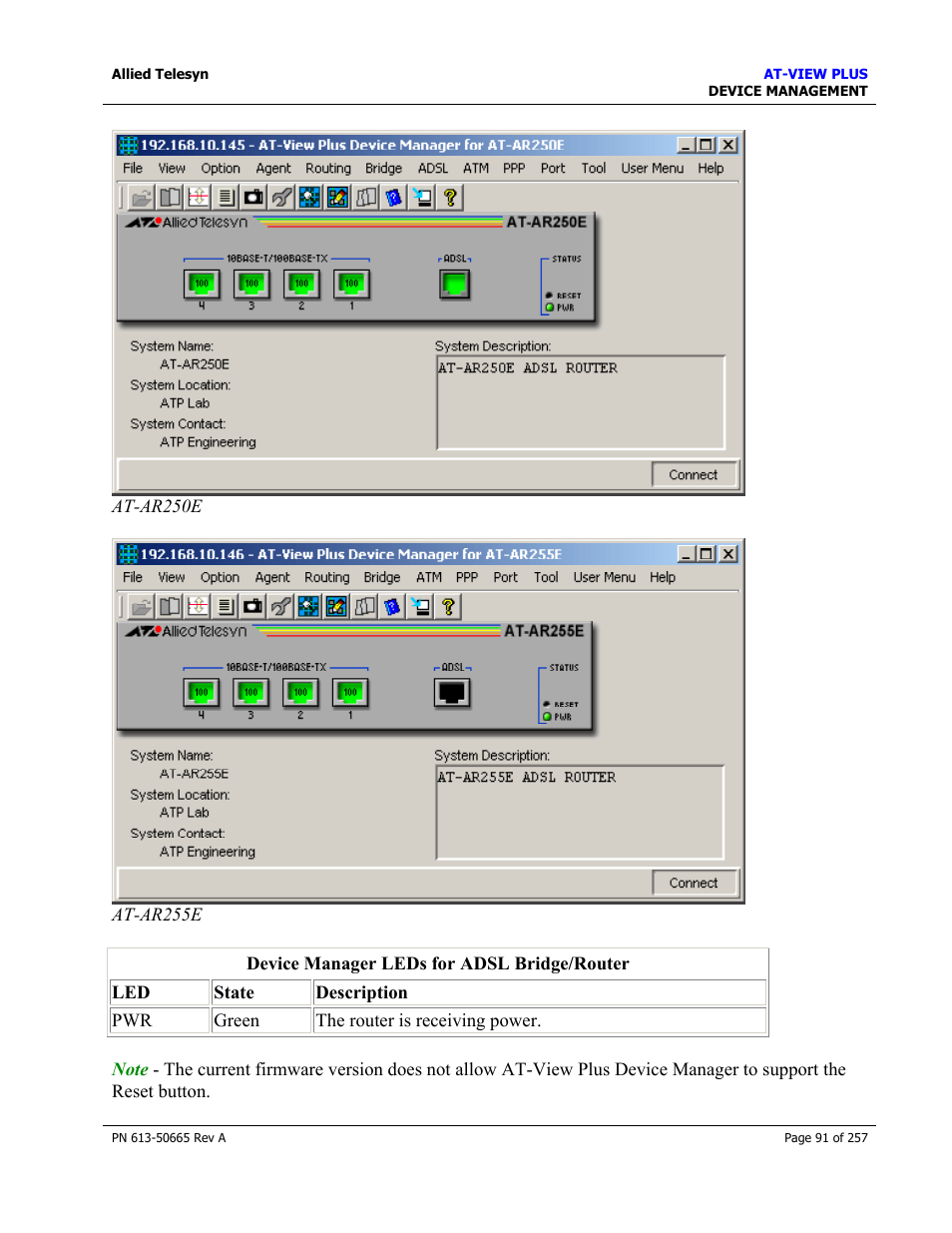Click the open folder icon in AT-AR255E toolbar
Screen dimensions: 952x1233
point(141,606)
